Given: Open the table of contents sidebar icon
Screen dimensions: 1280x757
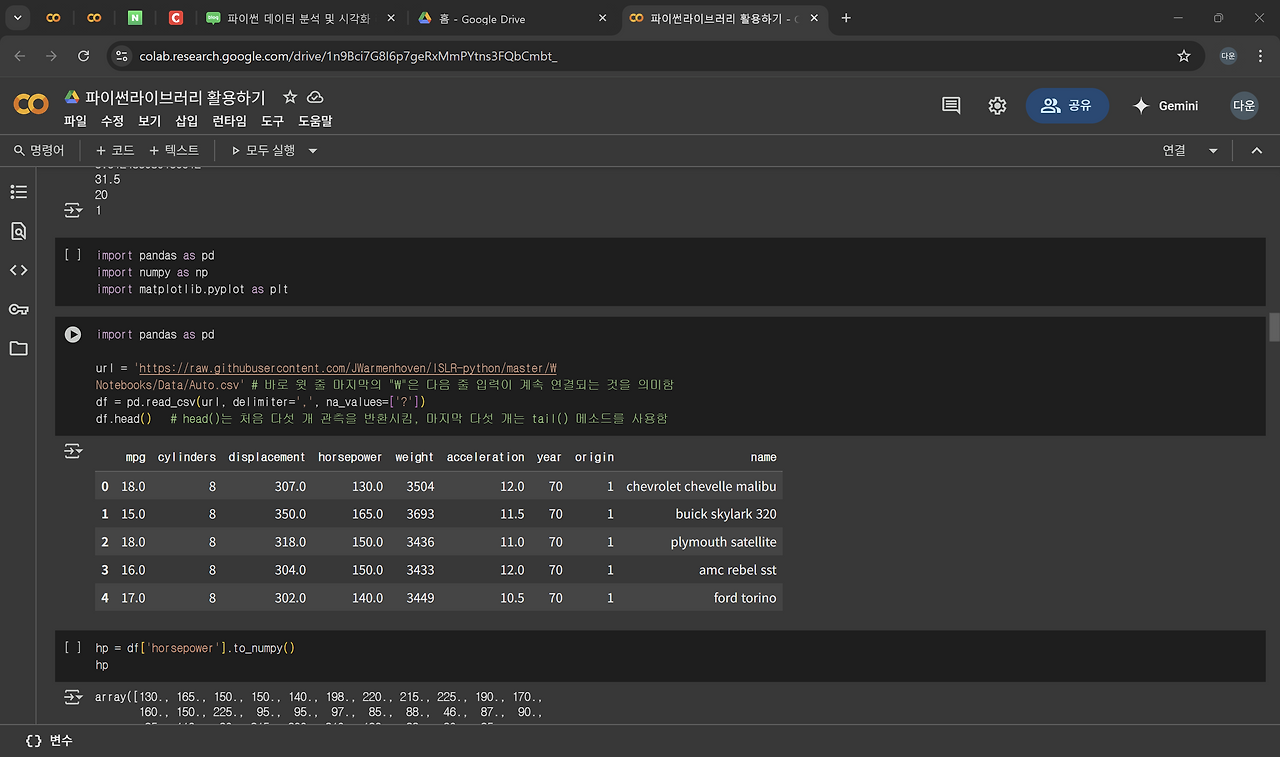Looking at the screenshot, I should click(18, 192).
